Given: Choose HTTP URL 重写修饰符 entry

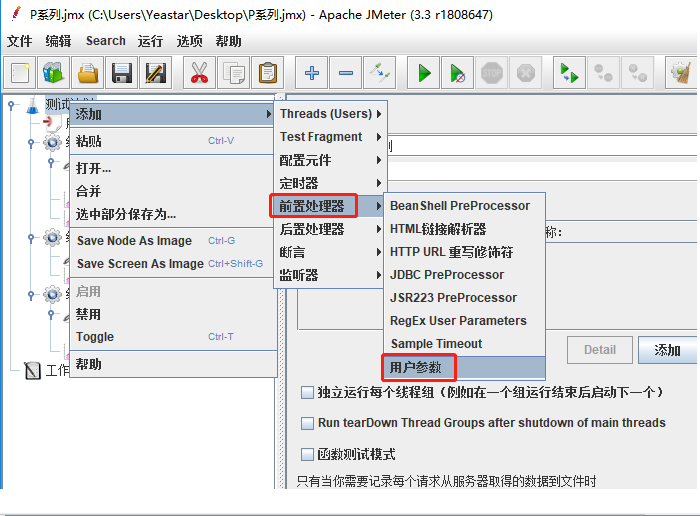Looking at the screenshot, I should click(465, 252).
